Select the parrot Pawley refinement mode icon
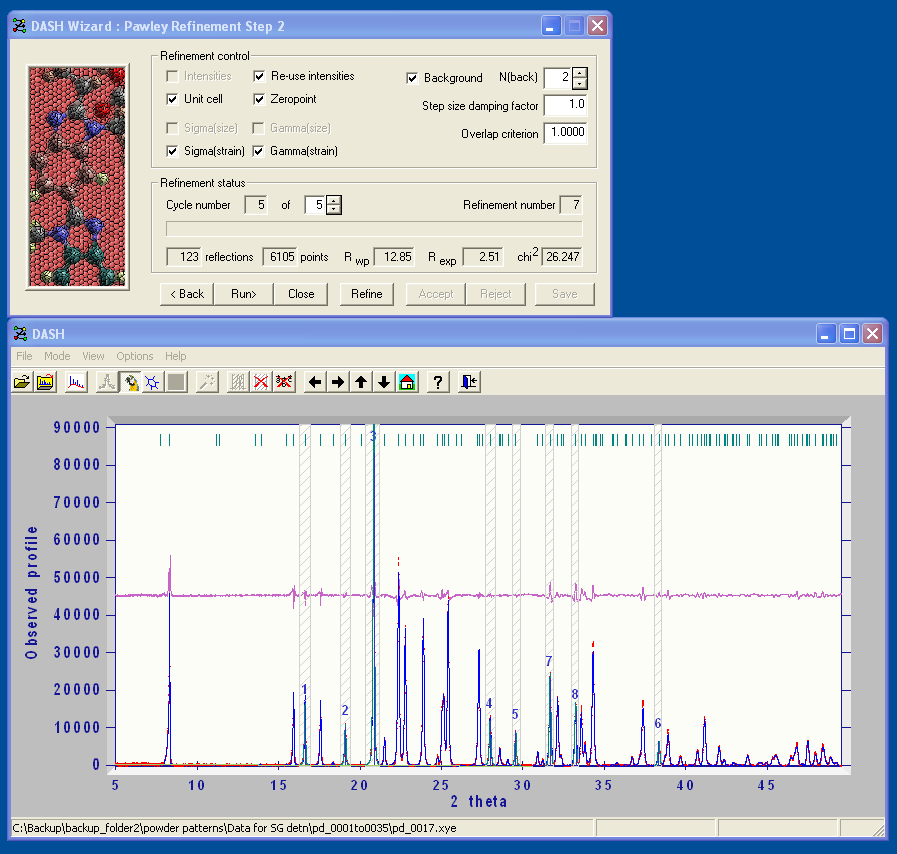The height and width of the screenshot is (854, 897). point(130,382)
